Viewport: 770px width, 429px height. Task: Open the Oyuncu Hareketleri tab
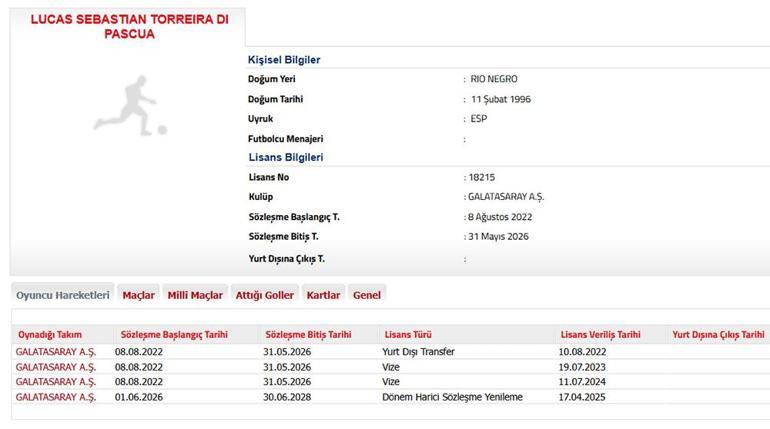[x=63, y=295]
